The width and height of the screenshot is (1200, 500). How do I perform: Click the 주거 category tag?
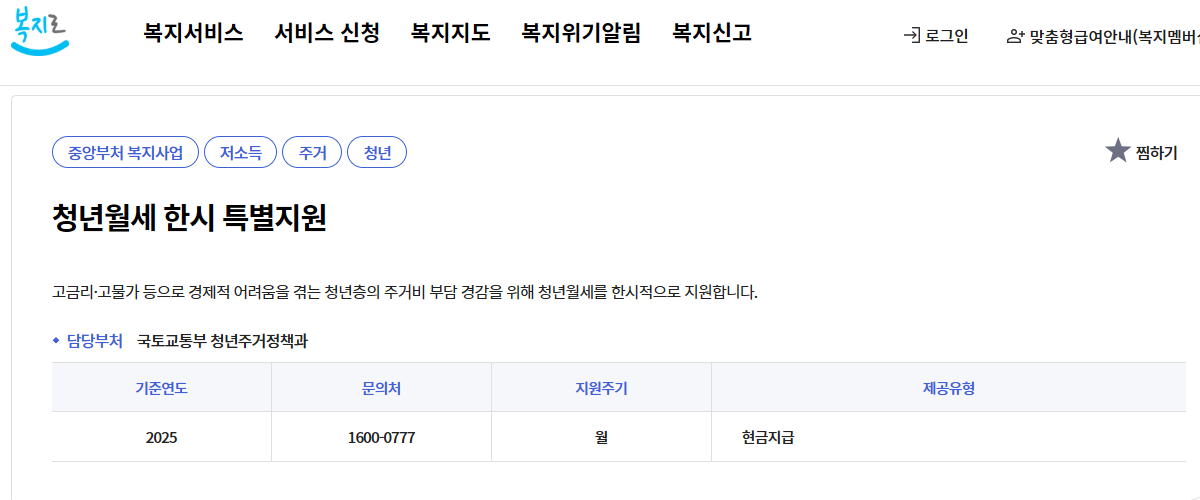[x=313, y=153]
